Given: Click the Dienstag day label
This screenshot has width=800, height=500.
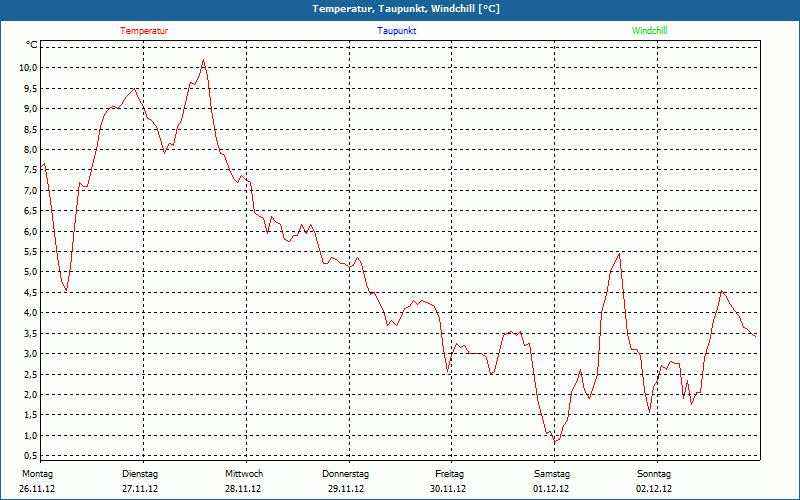Looking at the screenshot, I should click(140, 474).
